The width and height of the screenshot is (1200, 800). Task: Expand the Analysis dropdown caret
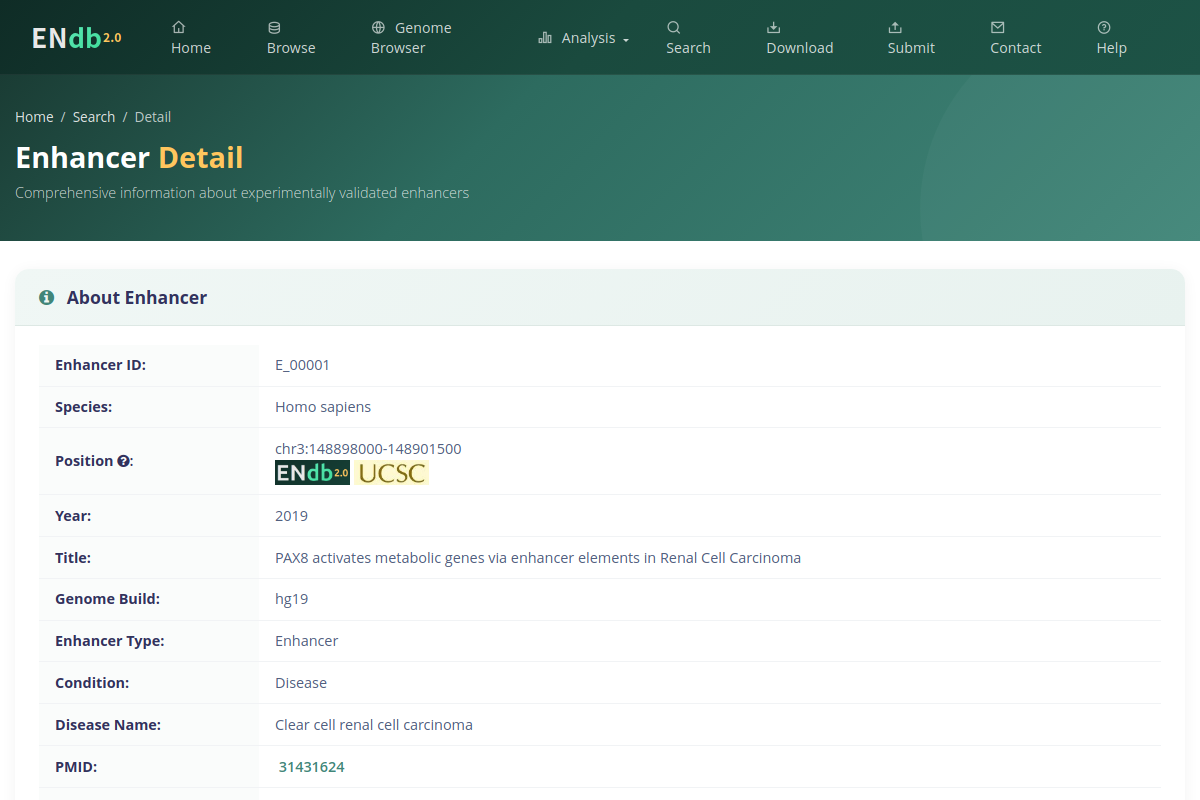626,40
